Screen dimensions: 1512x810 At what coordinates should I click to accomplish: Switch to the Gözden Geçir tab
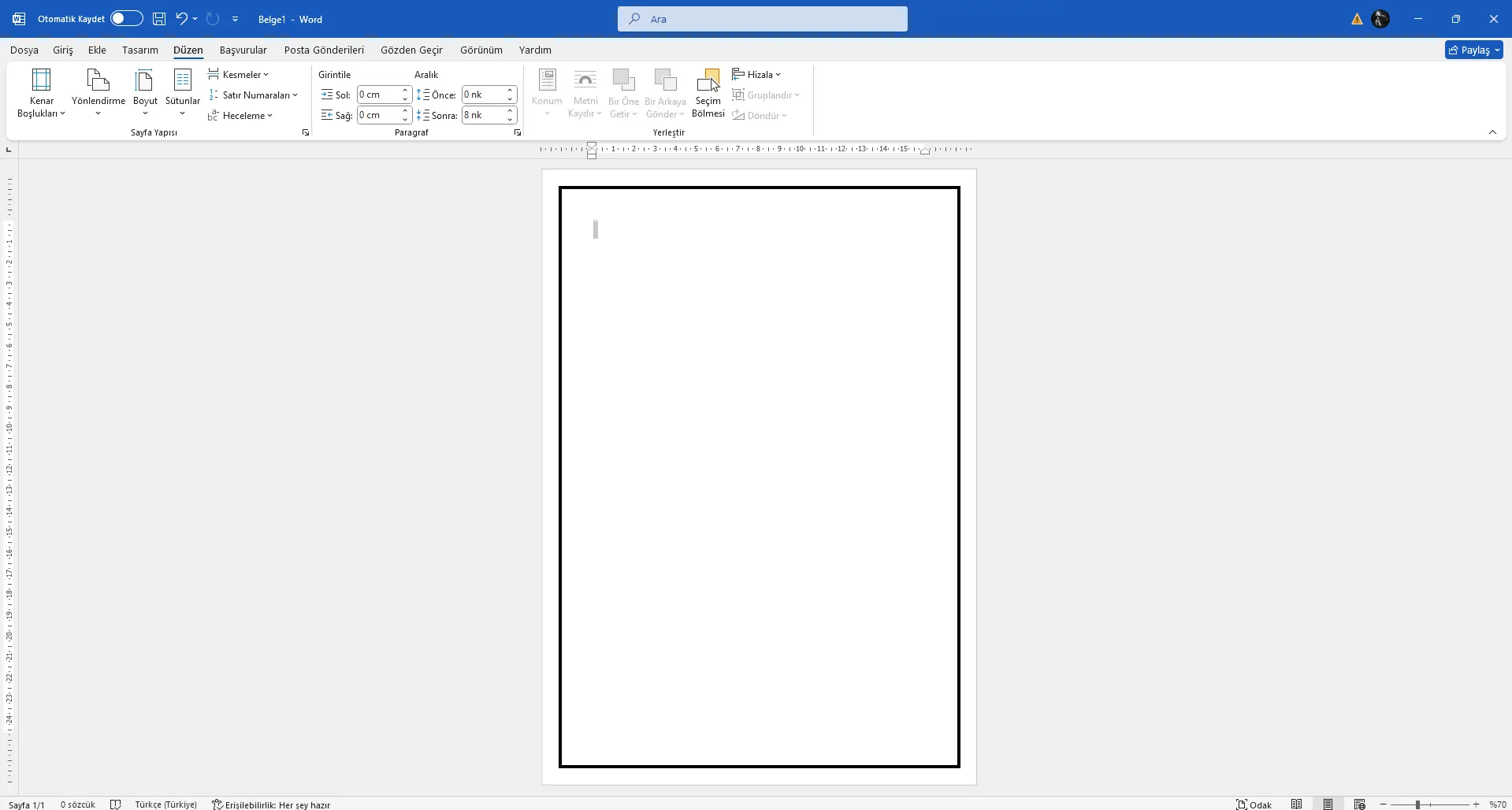click(x=411, y=50)
